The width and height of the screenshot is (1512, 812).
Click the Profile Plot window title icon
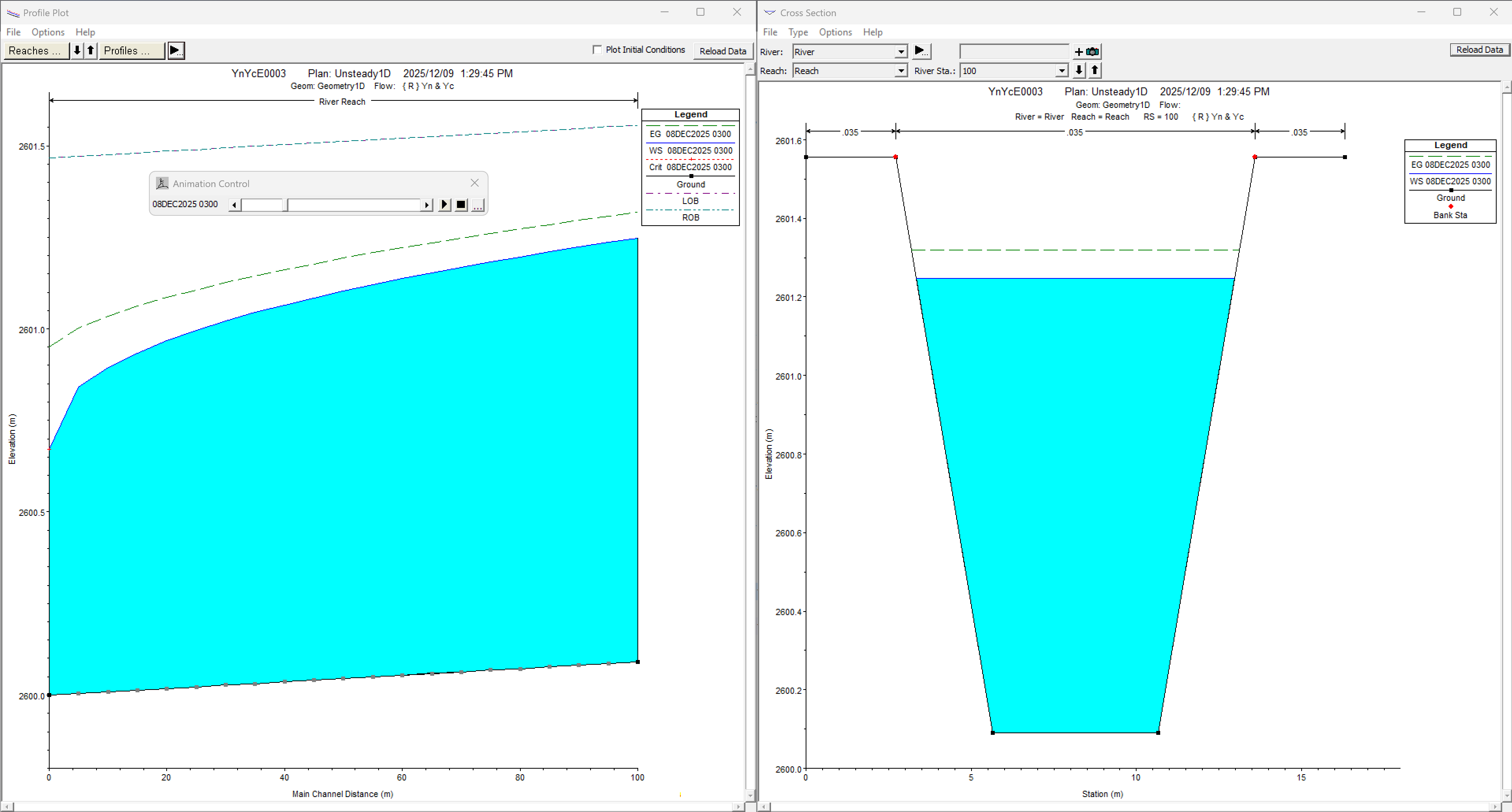pos(12,12)
